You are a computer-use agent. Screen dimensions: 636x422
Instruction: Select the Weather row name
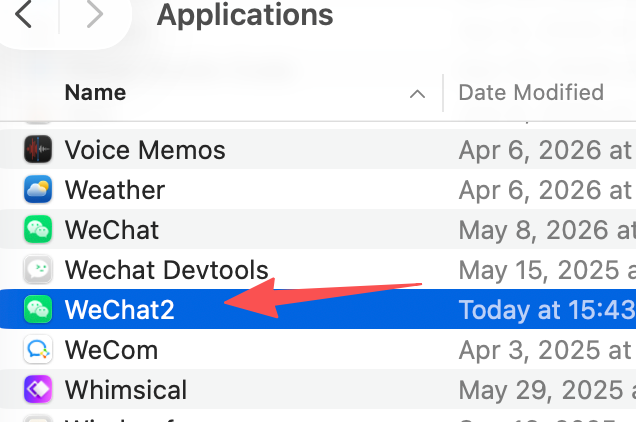pyautogui.click(x=115, y=189)
